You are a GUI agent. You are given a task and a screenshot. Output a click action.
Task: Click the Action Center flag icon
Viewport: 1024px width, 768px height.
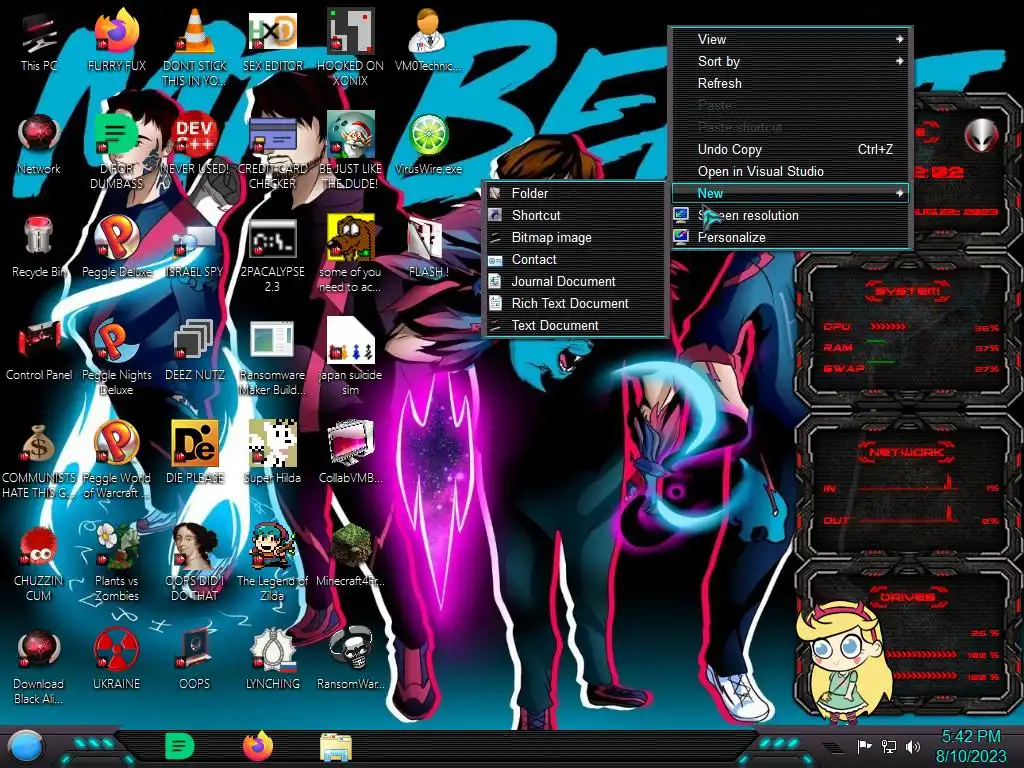tap(865, 746)
